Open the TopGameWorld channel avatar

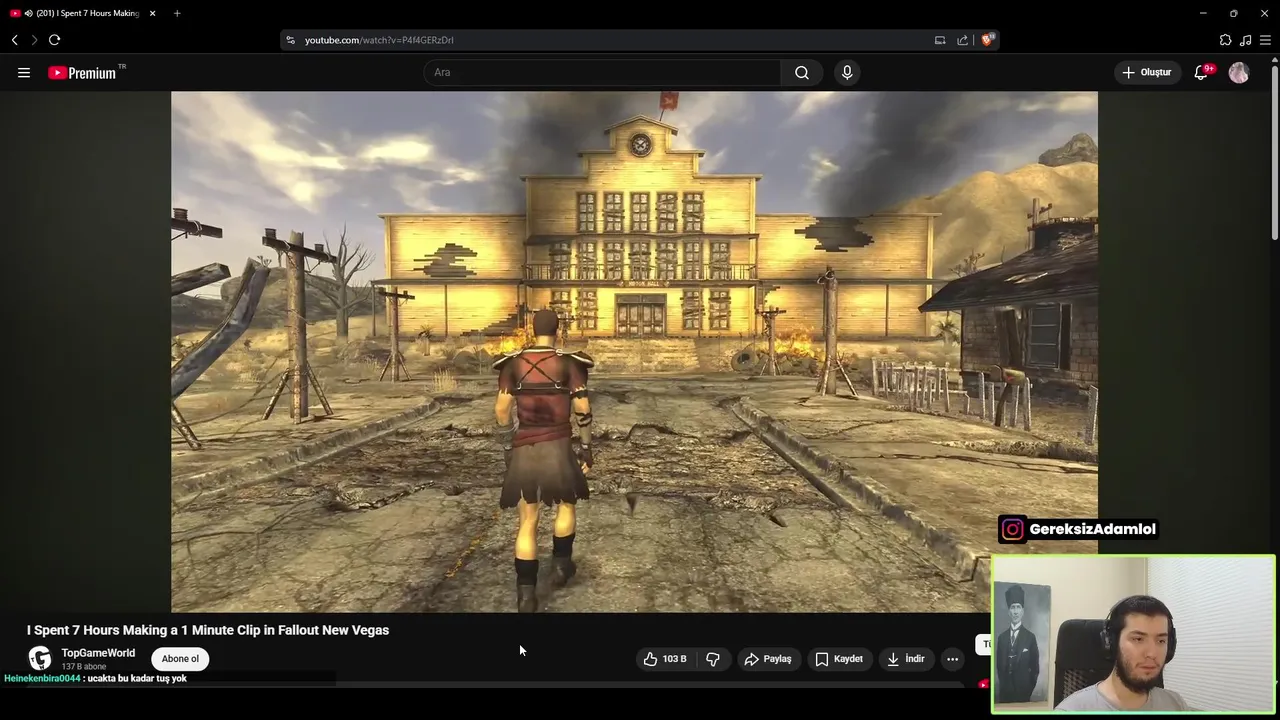pyautogui.click(x=39, y=658)
